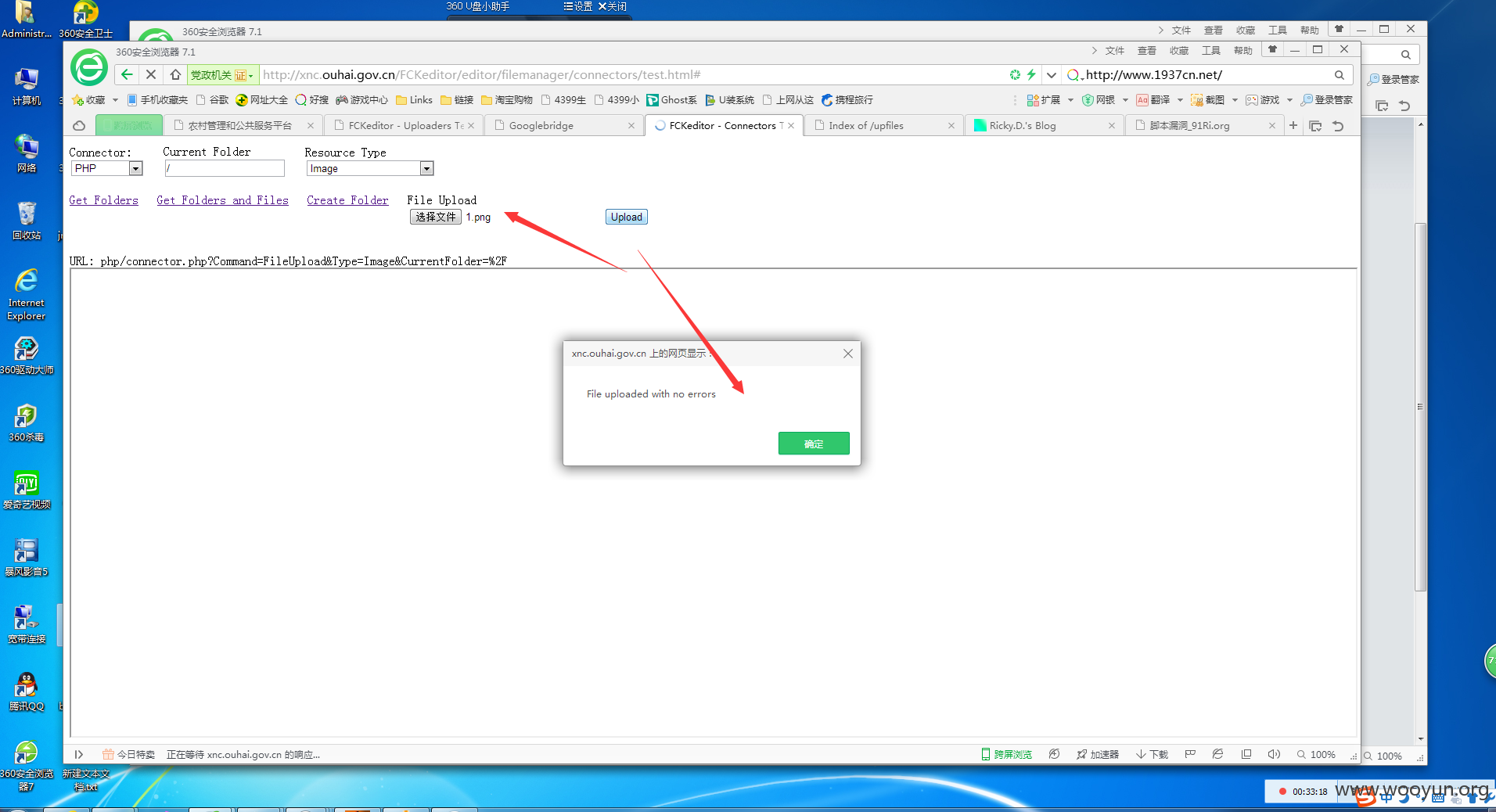This screenshot has height=812, width=1496.
Task: Click the restore closed tab undo icon
Action: pyautogui.click(x=1338, y=126)
